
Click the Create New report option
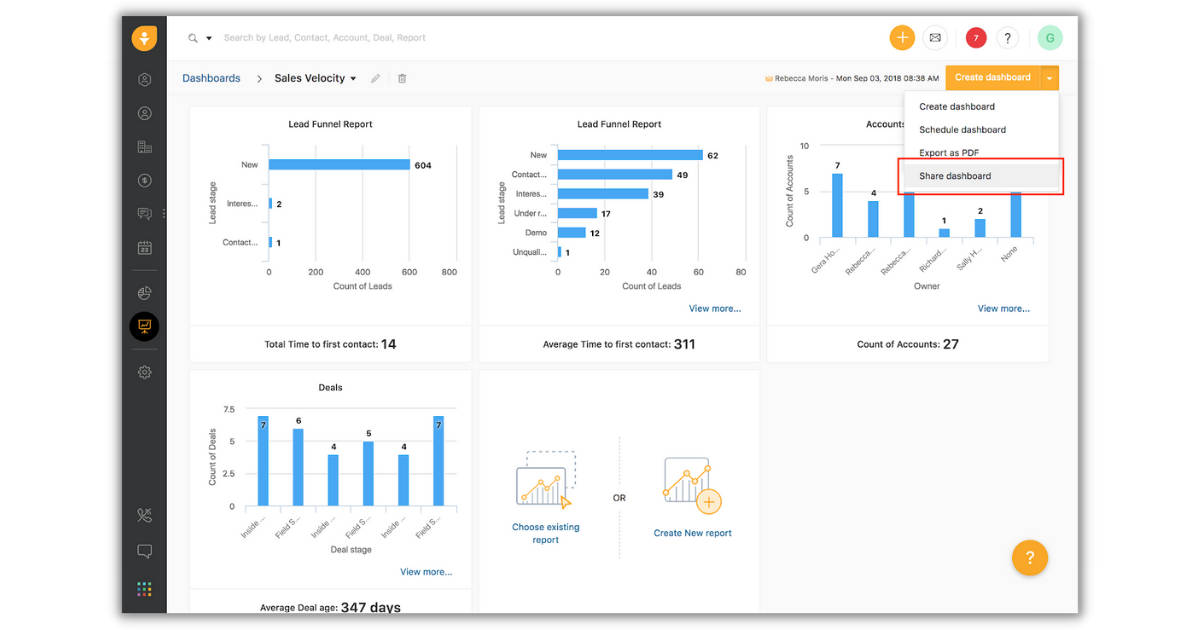tap(692, 532)
